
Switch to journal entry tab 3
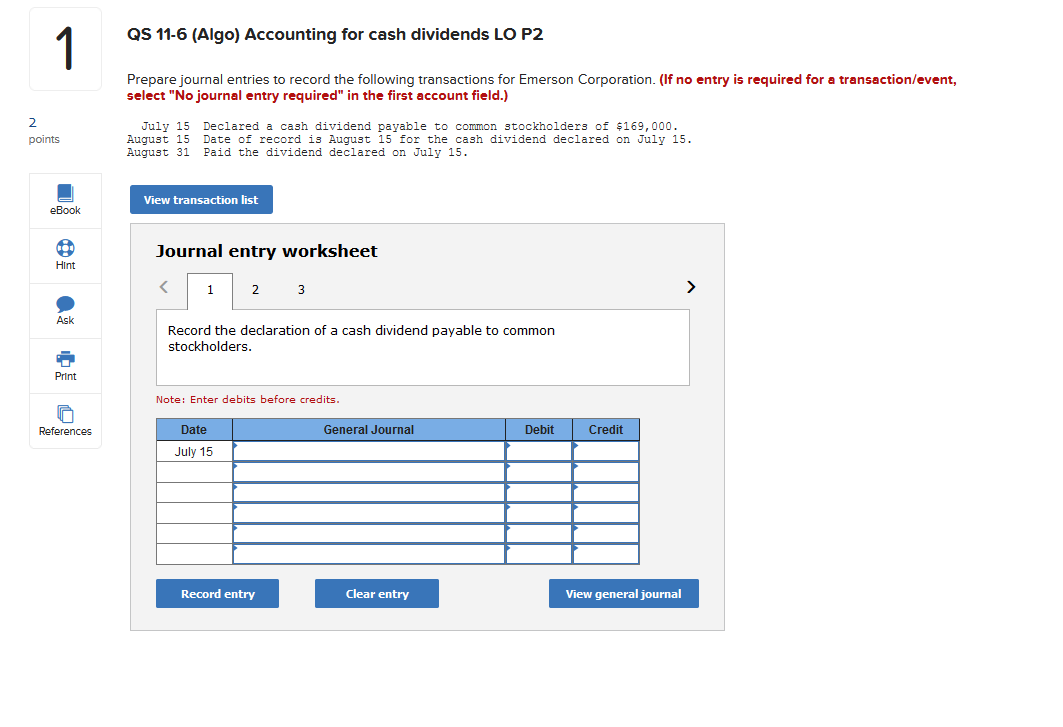(x=301, y=289)
